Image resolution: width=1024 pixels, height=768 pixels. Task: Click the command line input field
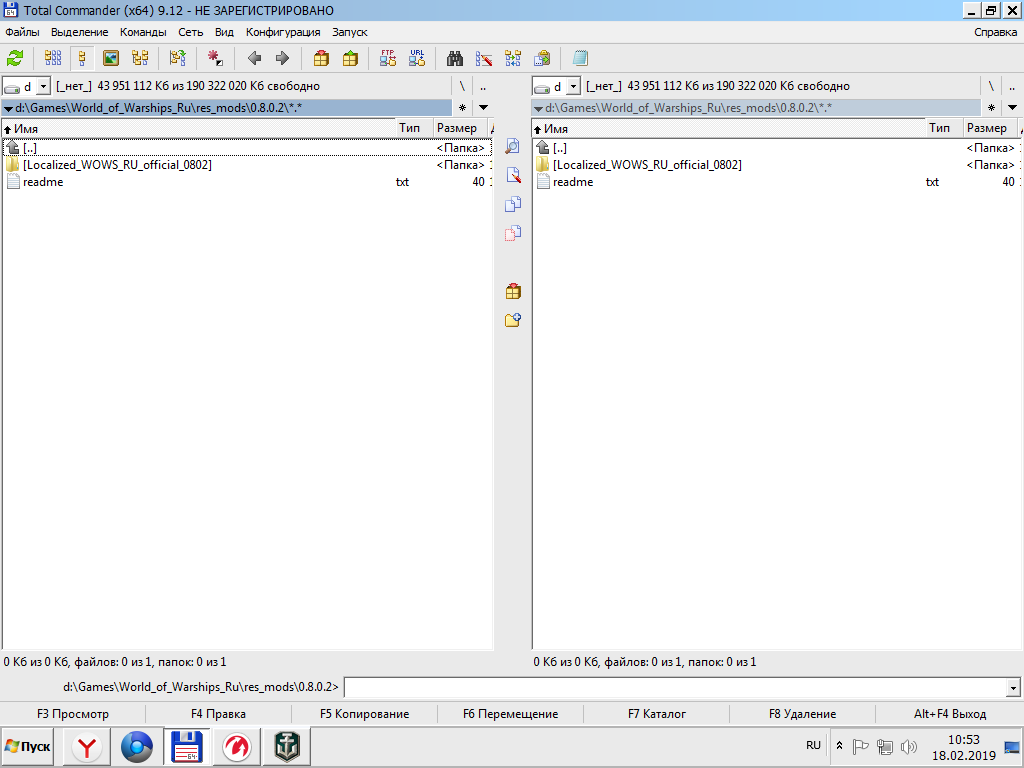point(677,687)
